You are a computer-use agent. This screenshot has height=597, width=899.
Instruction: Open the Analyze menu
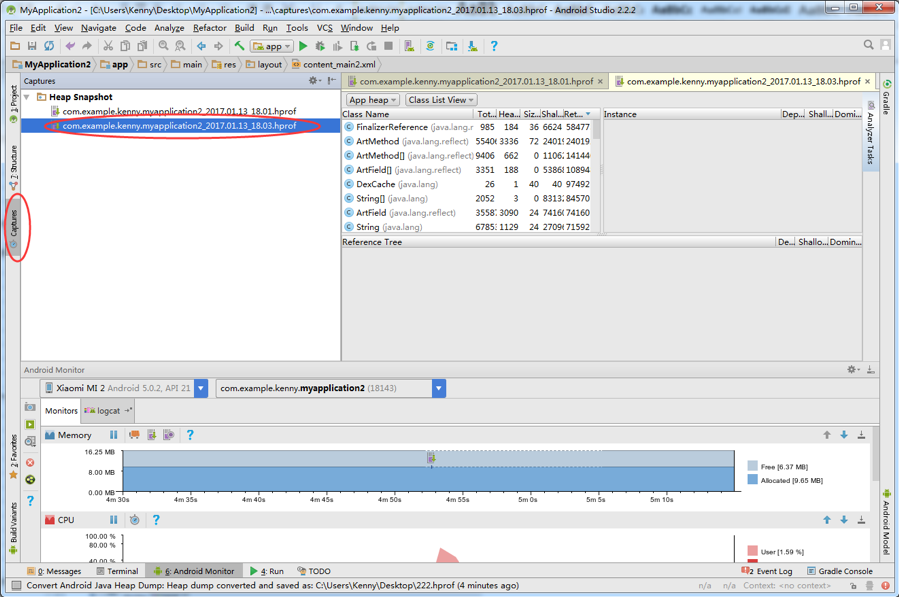tap(169, 28)
